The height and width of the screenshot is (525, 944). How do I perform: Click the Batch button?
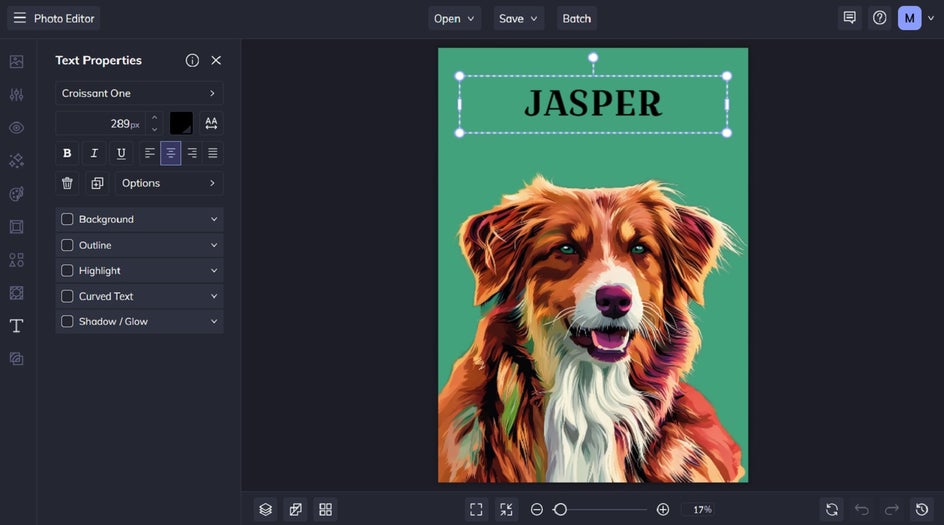pyautogui.click(x=577, y=19)
